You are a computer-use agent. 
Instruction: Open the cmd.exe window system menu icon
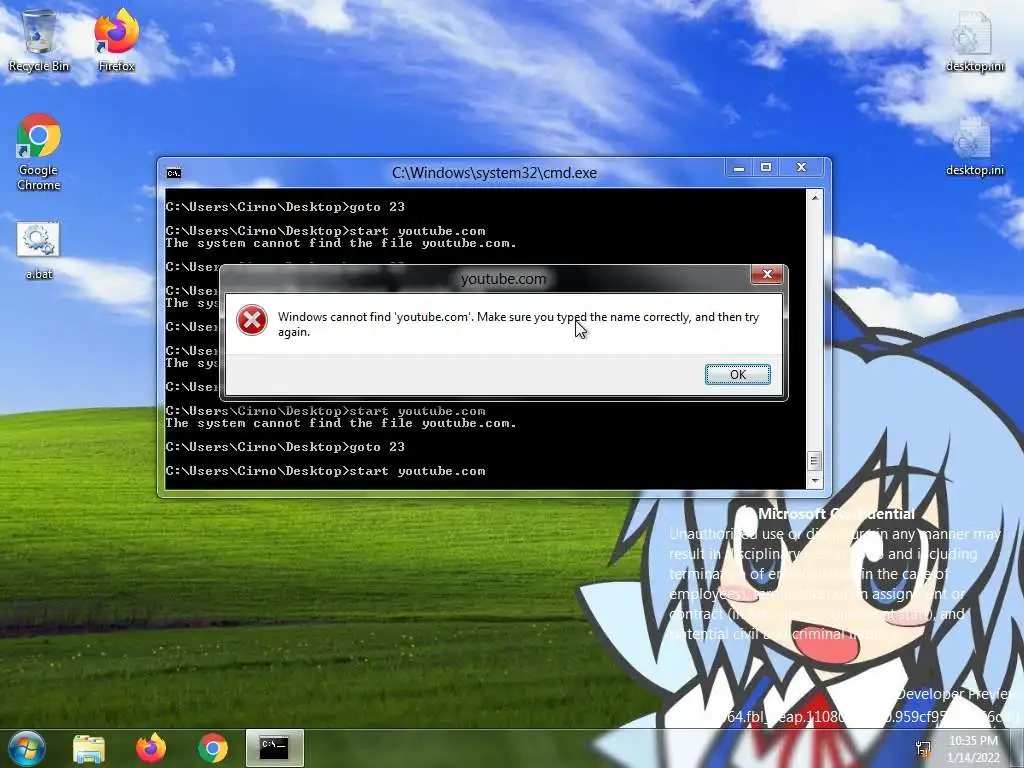click(174, 173)
